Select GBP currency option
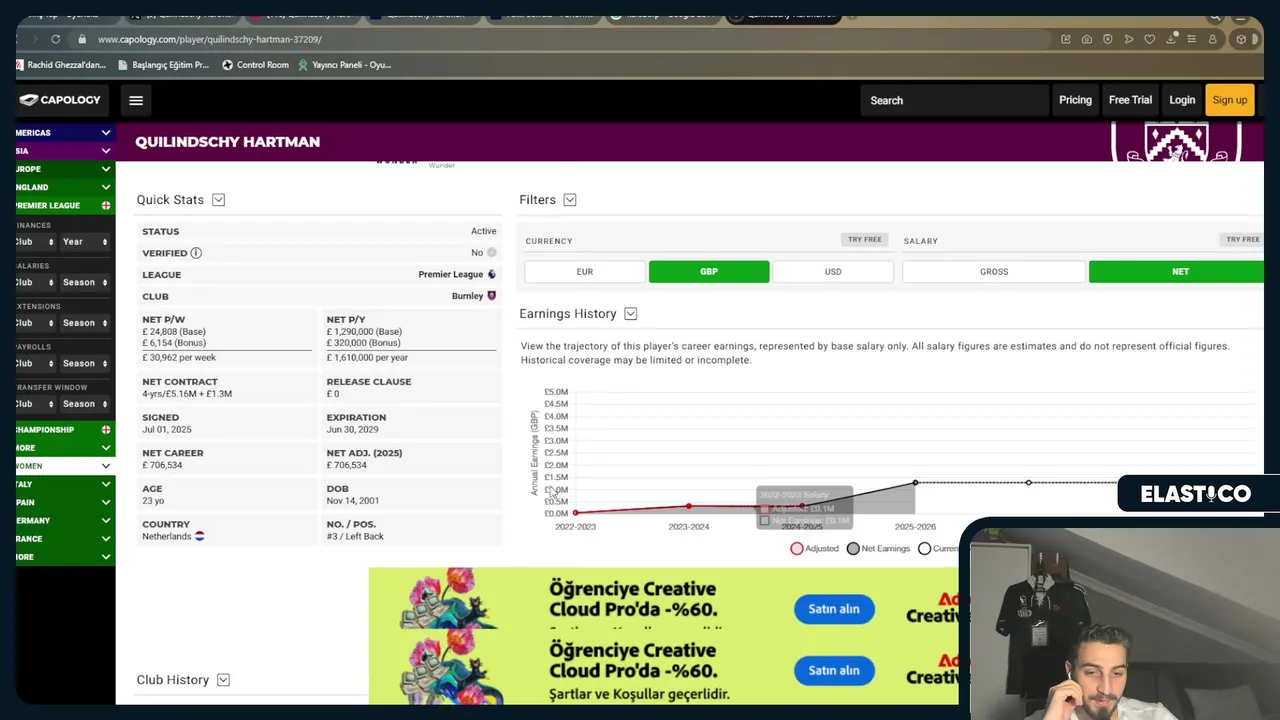 tap(709, 272)
